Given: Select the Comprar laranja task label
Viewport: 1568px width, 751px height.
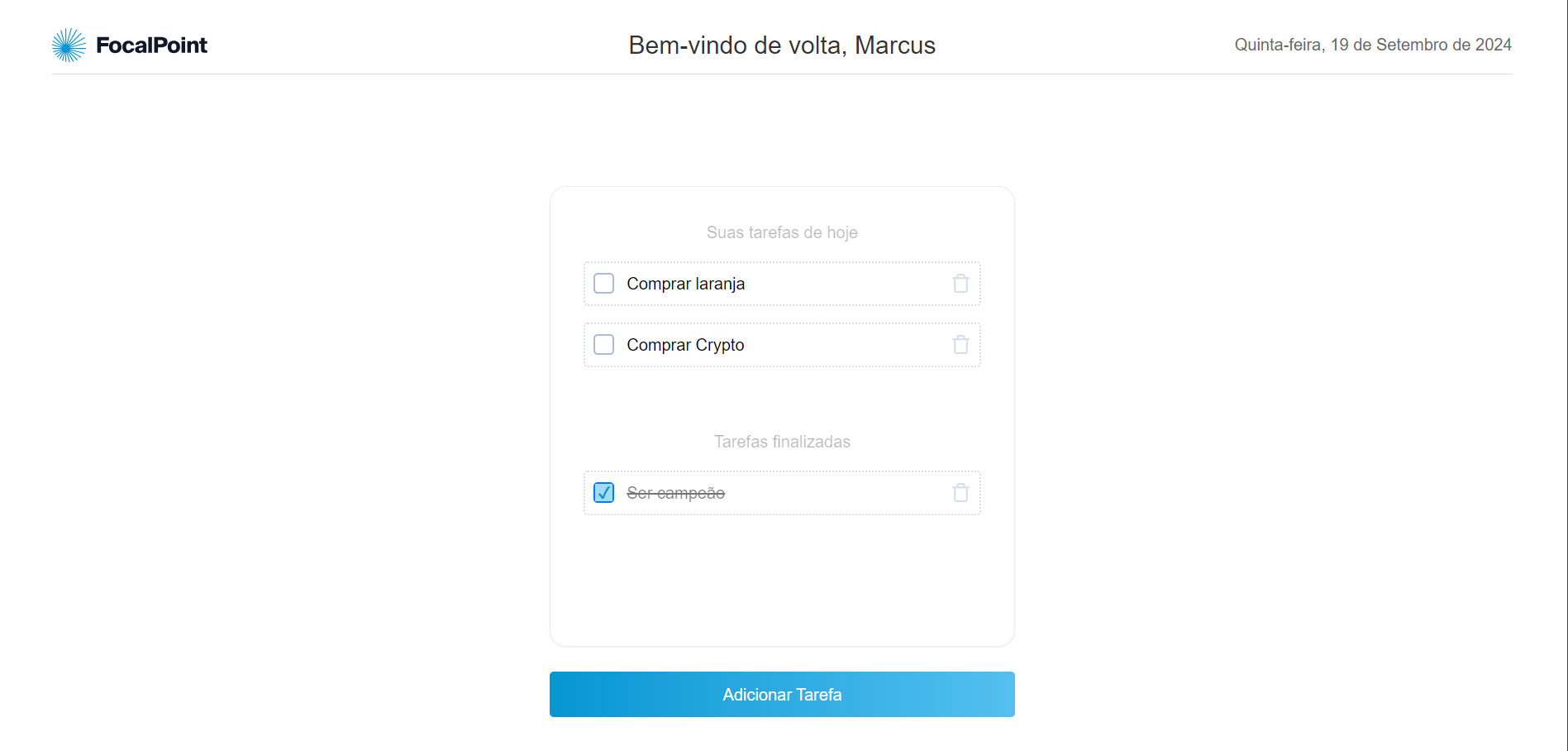Looking at the screenshot, I should point(685,284).
